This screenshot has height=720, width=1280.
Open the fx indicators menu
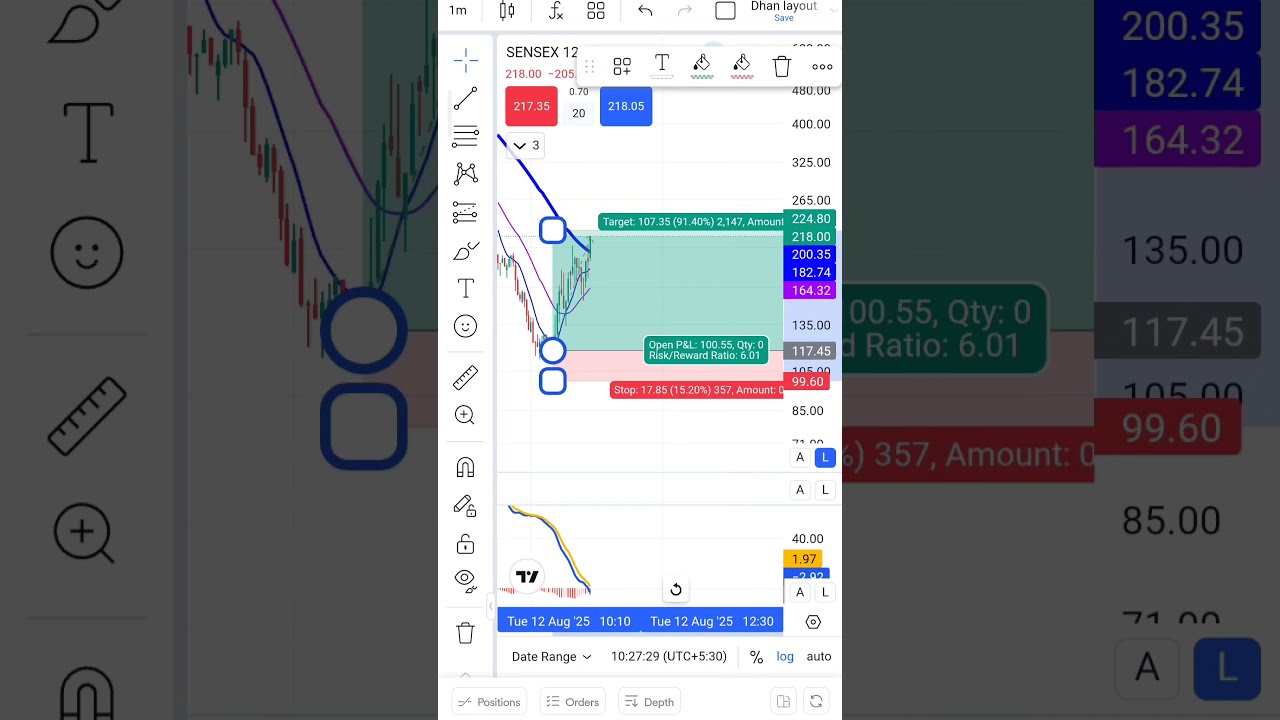[556, 11]
